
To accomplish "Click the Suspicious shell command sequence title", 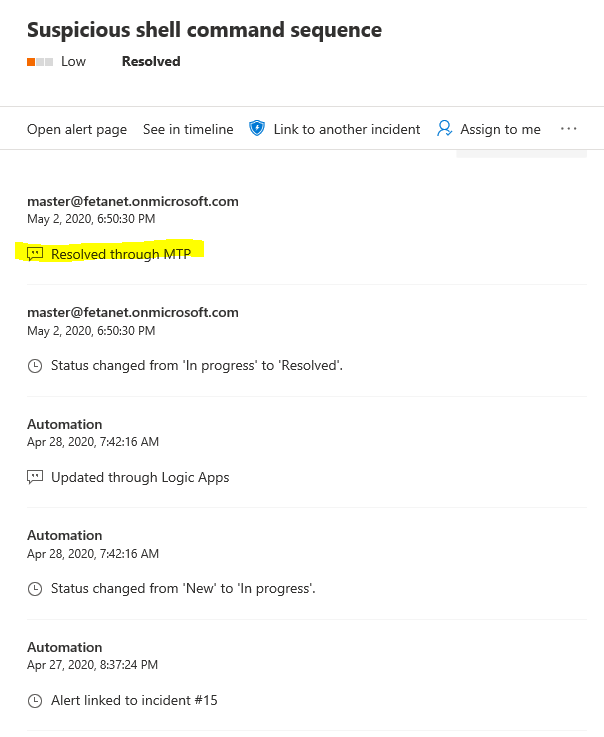I will 204,30.
